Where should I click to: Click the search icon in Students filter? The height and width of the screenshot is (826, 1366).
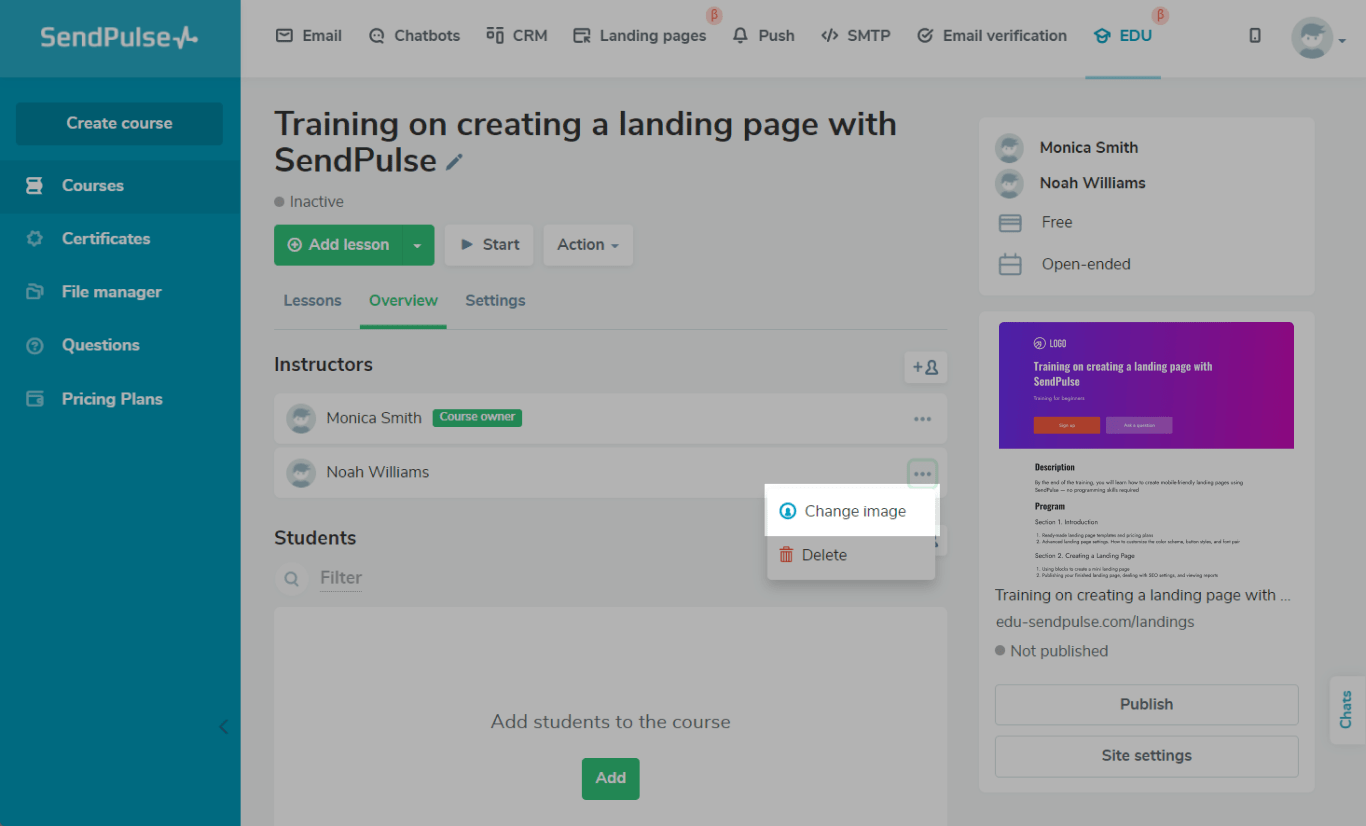[x=291, y=578]
